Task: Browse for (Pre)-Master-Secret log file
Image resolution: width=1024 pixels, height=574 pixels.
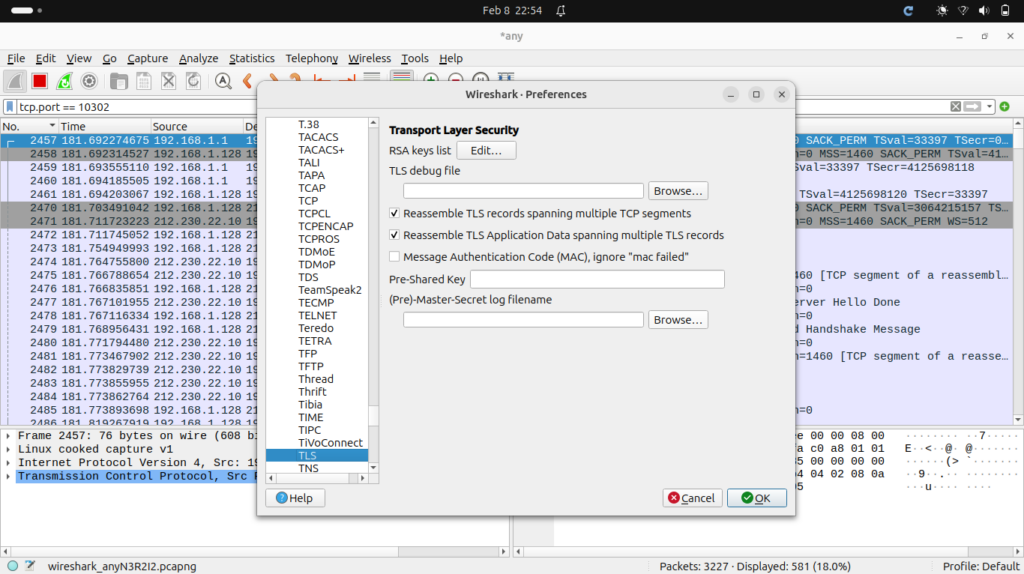Action: pos(678,319)
